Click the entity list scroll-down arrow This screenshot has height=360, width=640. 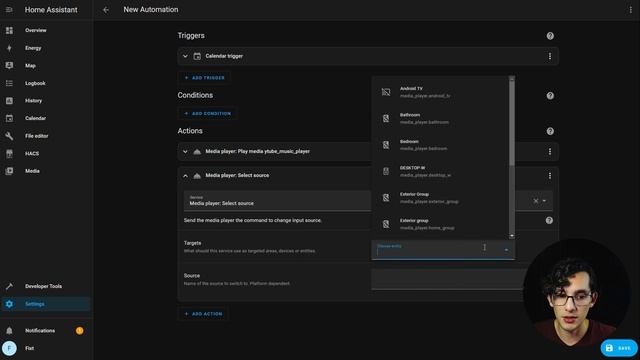pos(512,236)
